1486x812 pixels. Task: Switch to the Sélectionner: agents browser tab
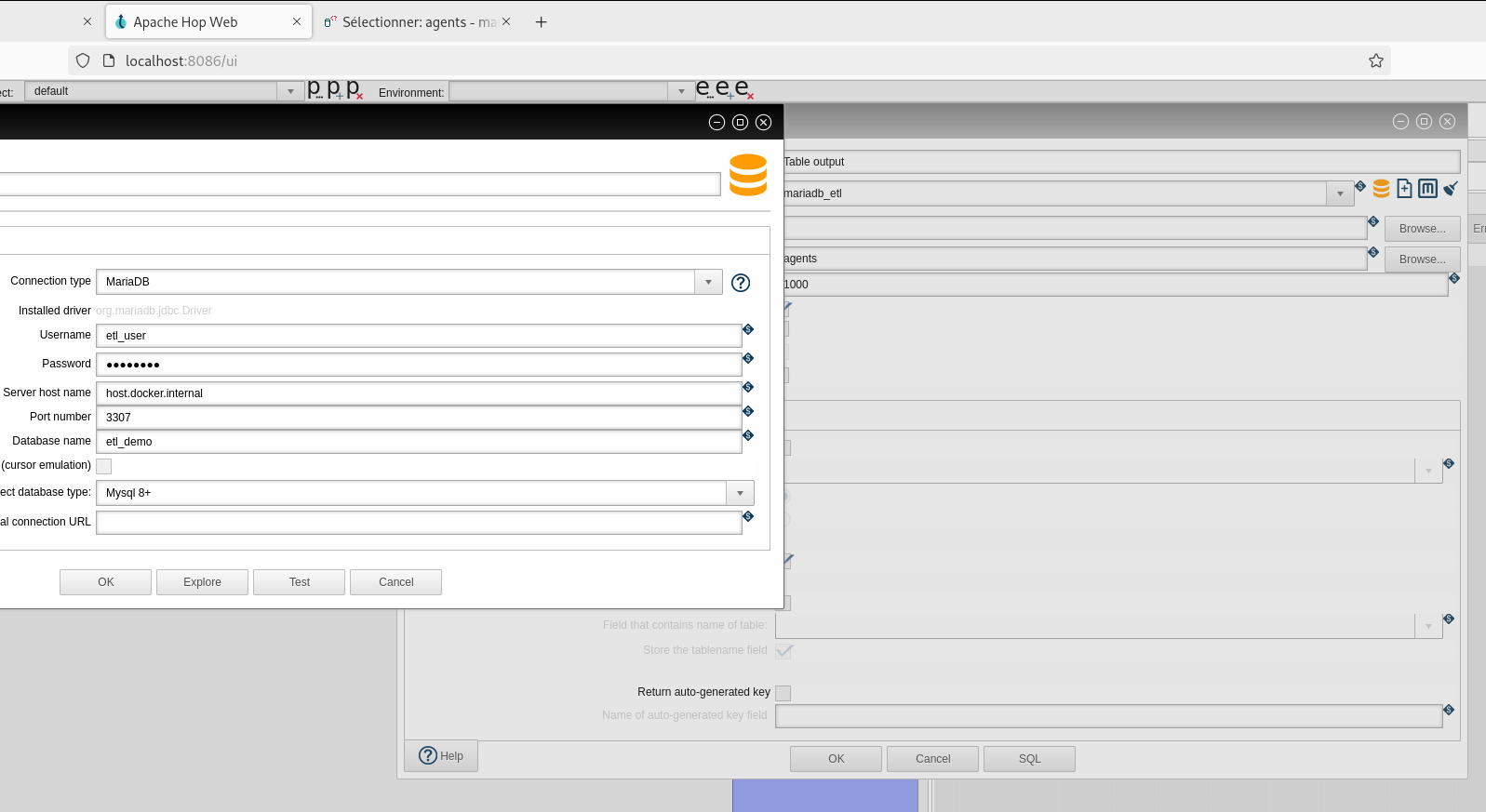point(409,22)
